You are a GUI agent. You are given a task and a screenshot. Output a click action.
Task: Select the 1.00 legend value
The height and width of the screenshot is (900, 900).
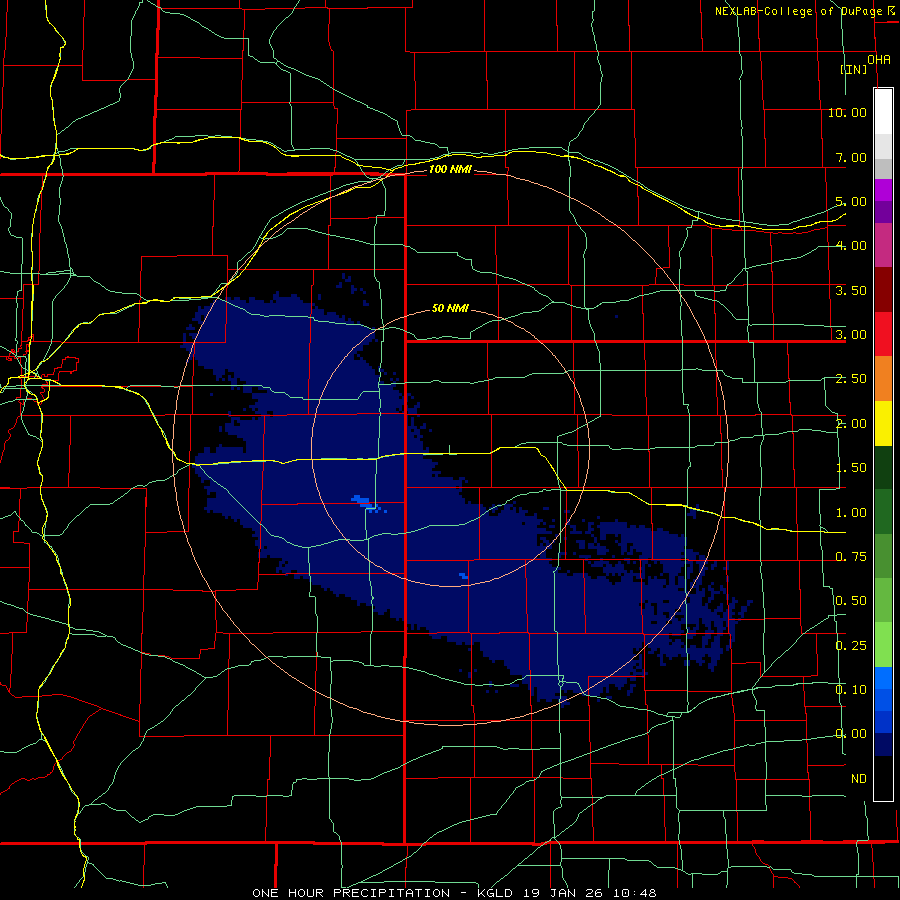click(851, 513)
